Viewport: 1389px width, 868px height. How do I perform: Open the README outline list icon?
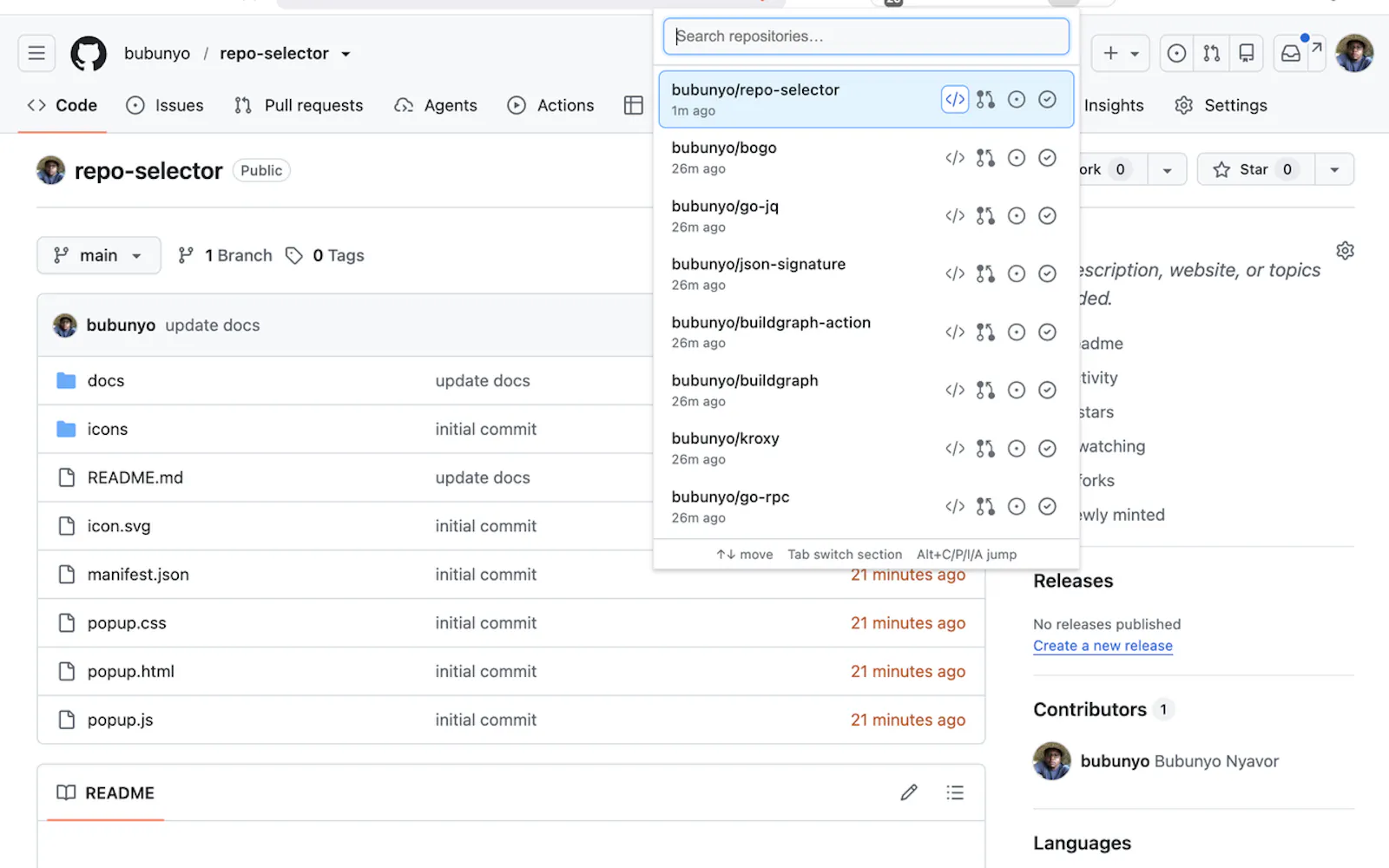point(955,792)
